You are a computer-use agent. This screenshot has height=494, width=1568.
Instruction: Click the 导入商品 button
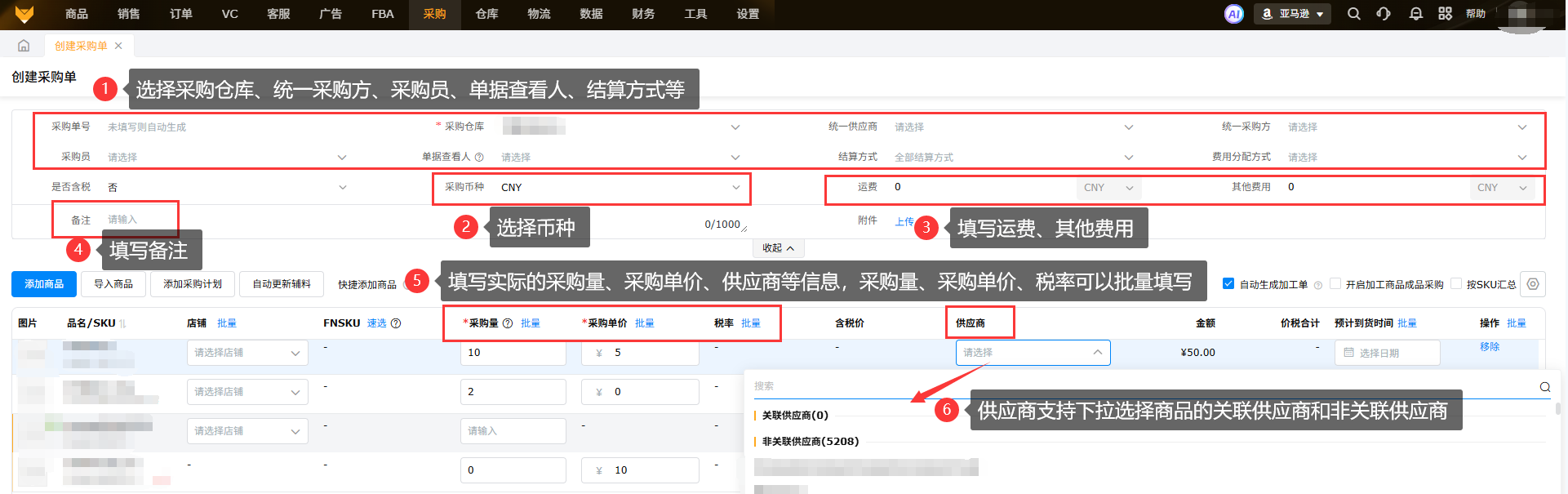[x=113, y=284]
